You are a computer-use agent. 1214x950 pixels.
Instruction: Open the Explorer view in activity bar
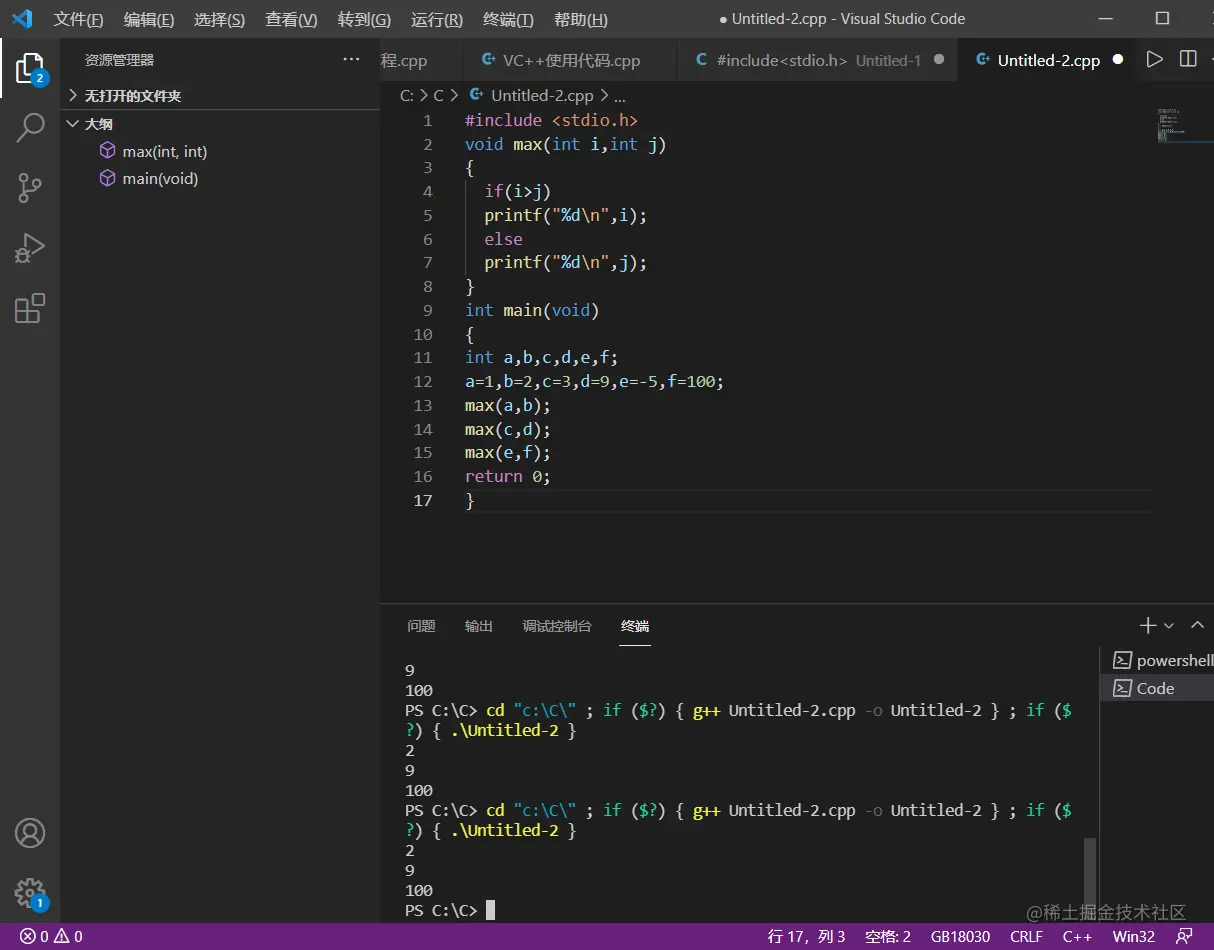(x=30, y=68)
